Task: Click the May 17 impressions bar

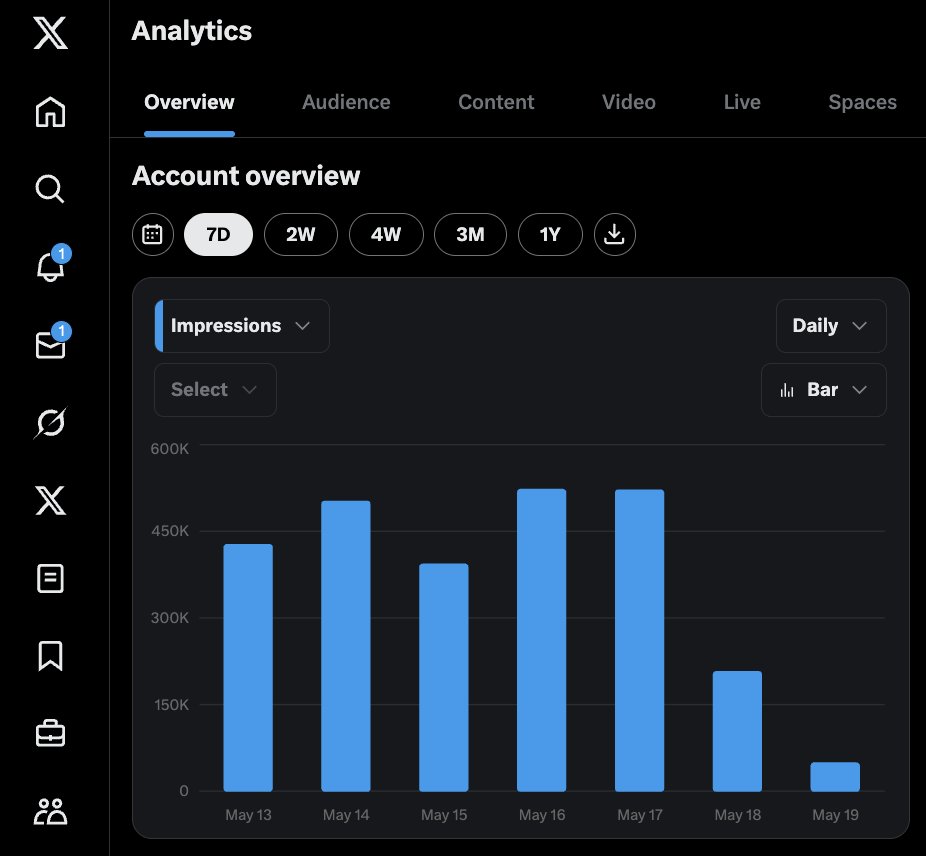Action: [x=640, y=640]
